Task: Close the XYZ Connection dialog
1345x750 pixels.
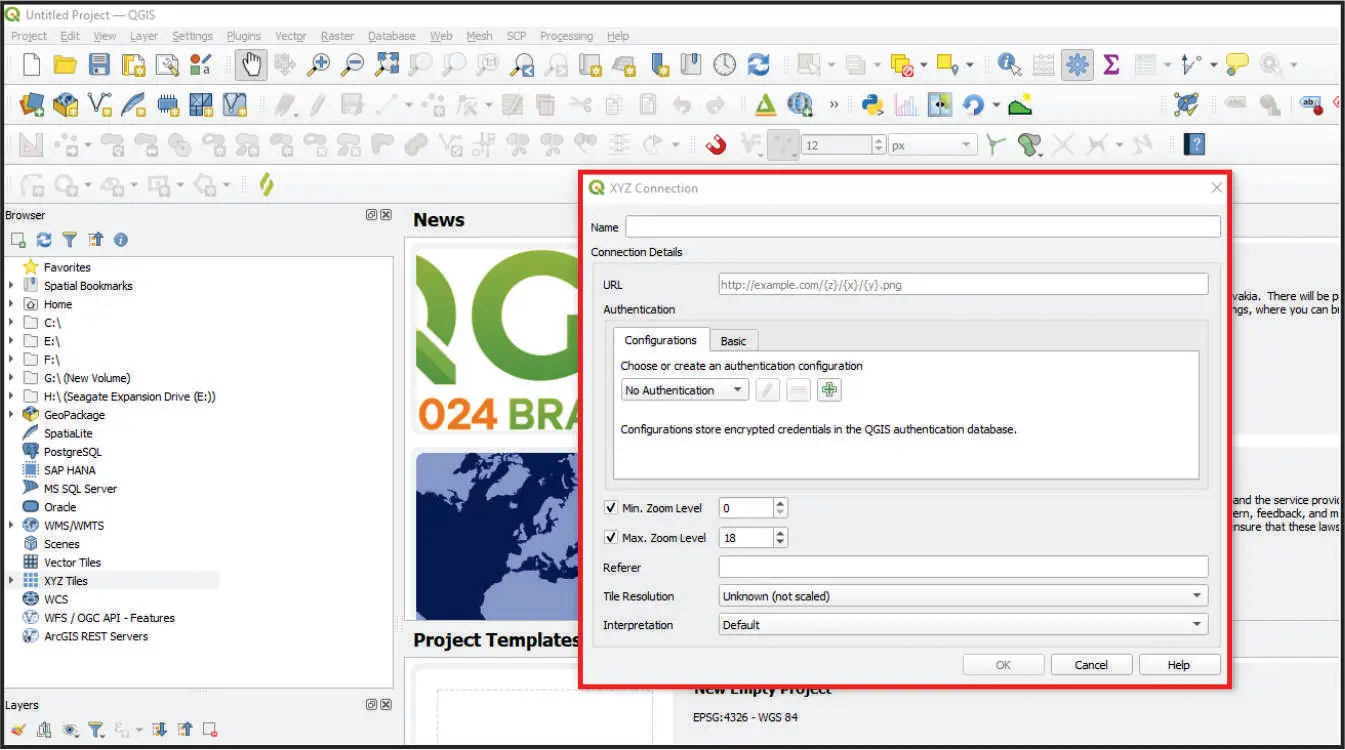Action: click(1217, 188)
